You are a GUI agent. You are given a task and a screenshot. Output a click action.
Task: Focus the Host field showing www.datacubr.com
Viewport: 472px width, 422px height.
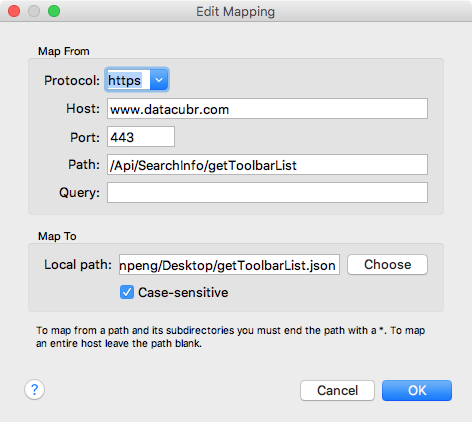(x=267, y=109)
